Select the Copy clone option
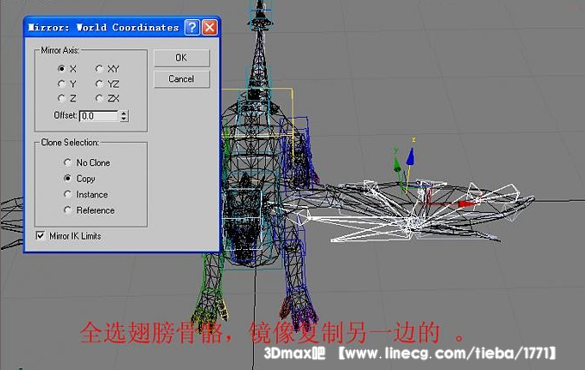The image size is (585, 370). tap(67, 178)
